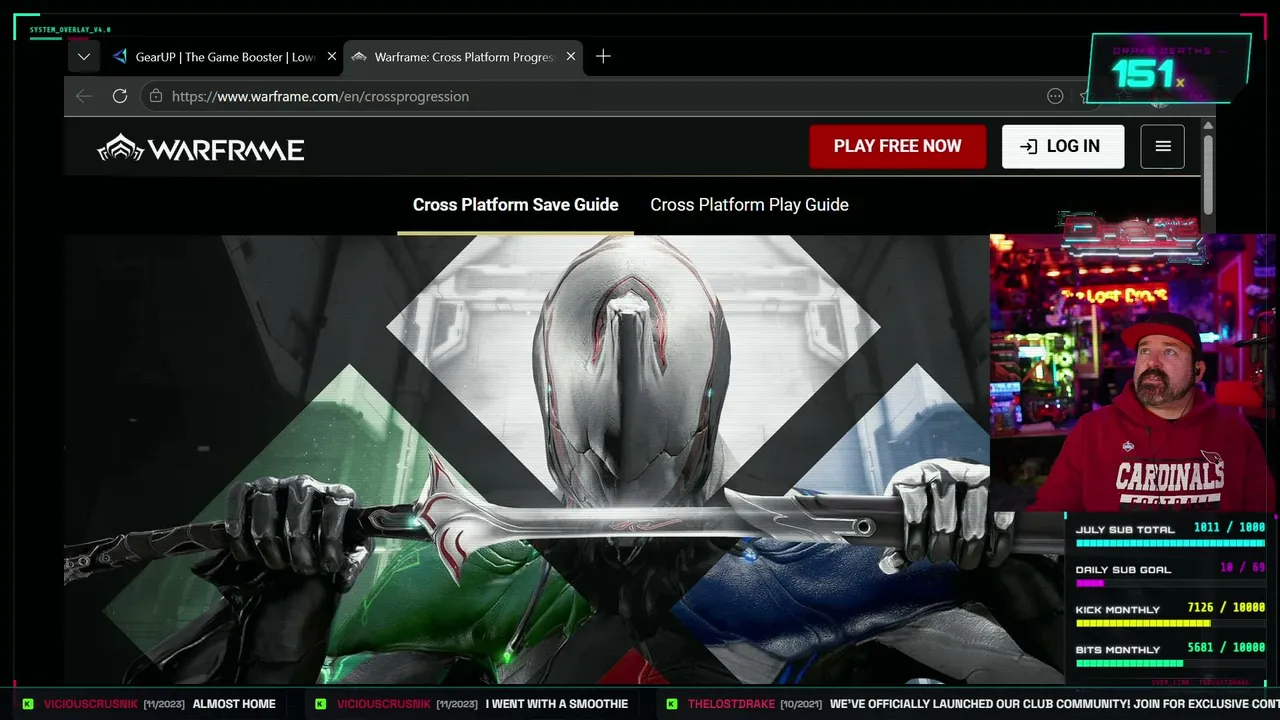Switch to the GearUP Game Booster tab
This screenshot has height=720, width=1280.
pos(226,57)
